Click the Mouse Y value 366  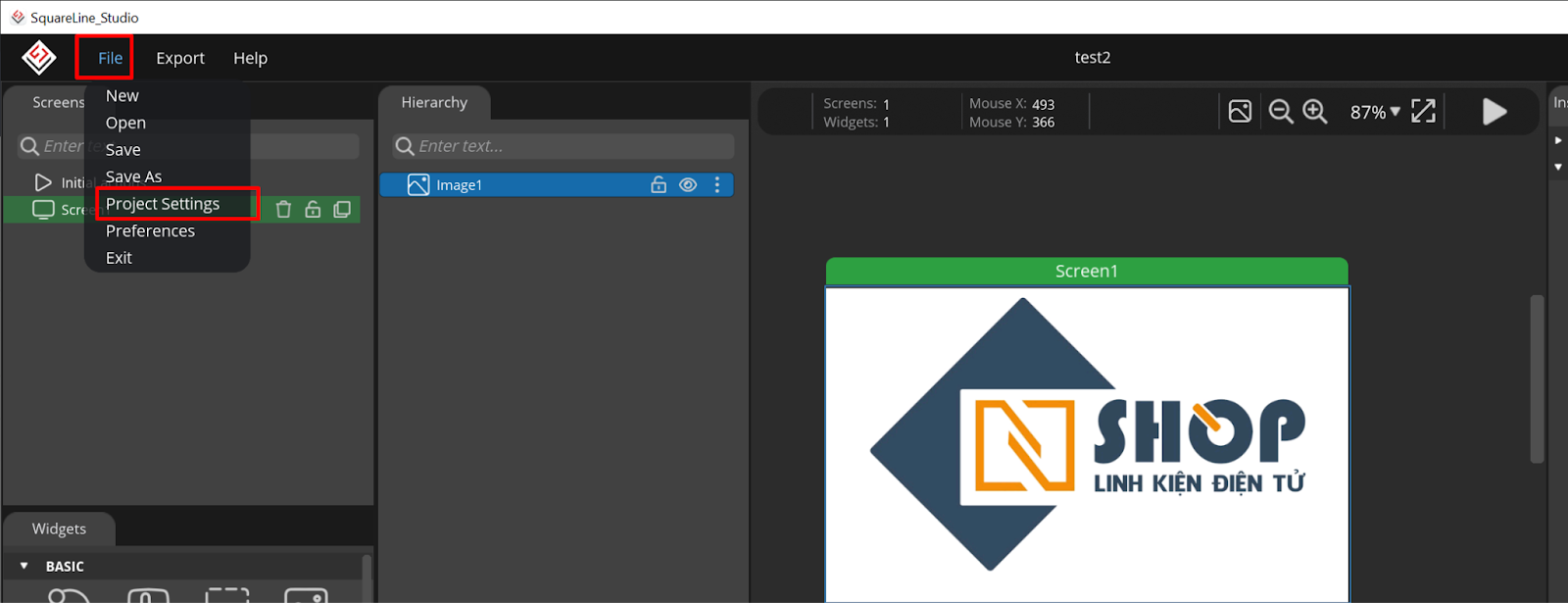tap(1043, 123)
